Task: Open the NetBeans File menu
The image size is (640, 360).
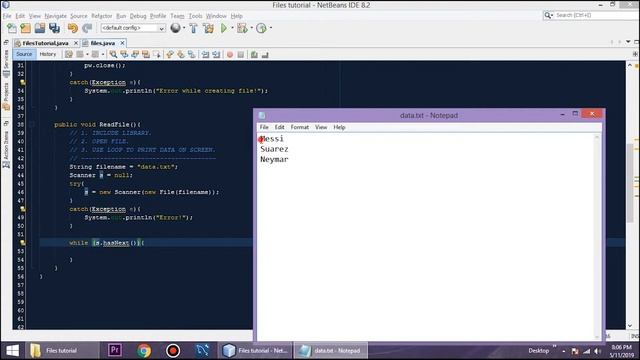Action: (7, 16)
